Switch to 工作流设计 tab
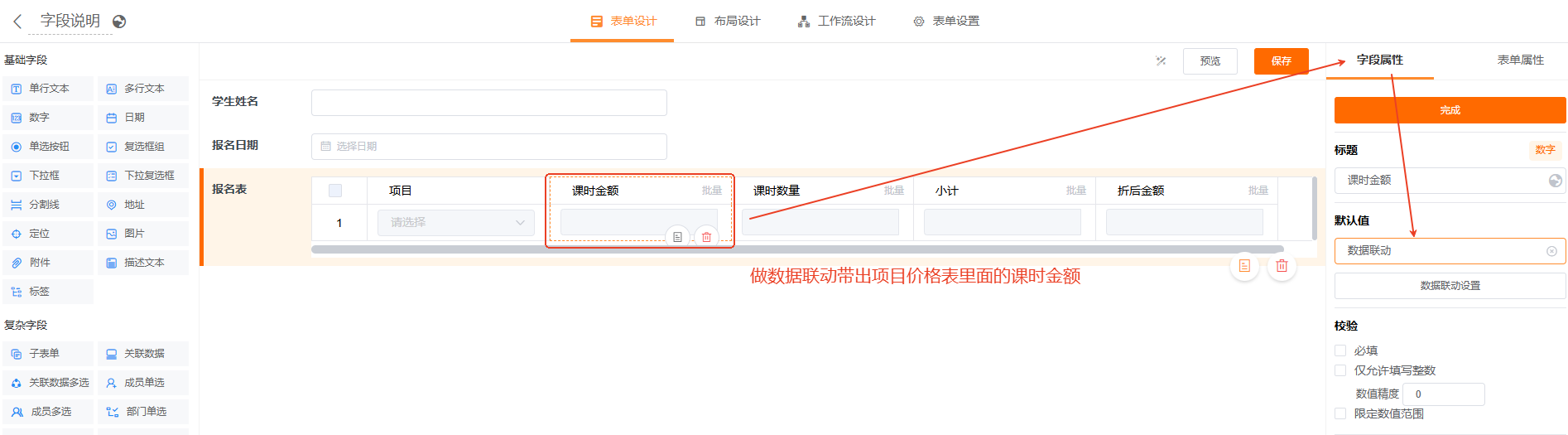Viewport: 1568px width, 435px height. pyautogui.click(x=836, y=22)
